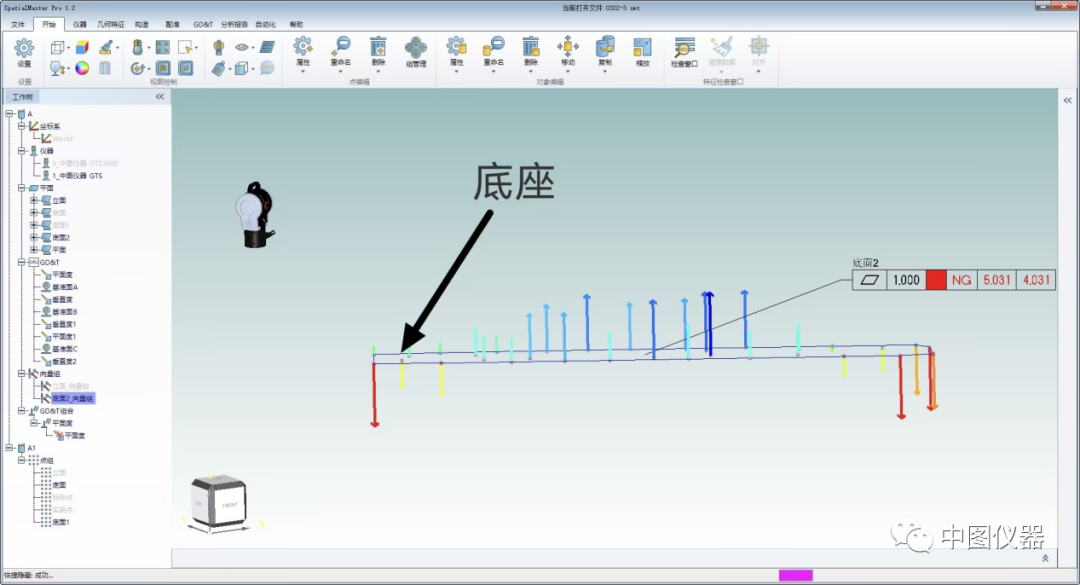
Task: Expand the 立面 node under 平面
Action: click(x=33, y=199)
